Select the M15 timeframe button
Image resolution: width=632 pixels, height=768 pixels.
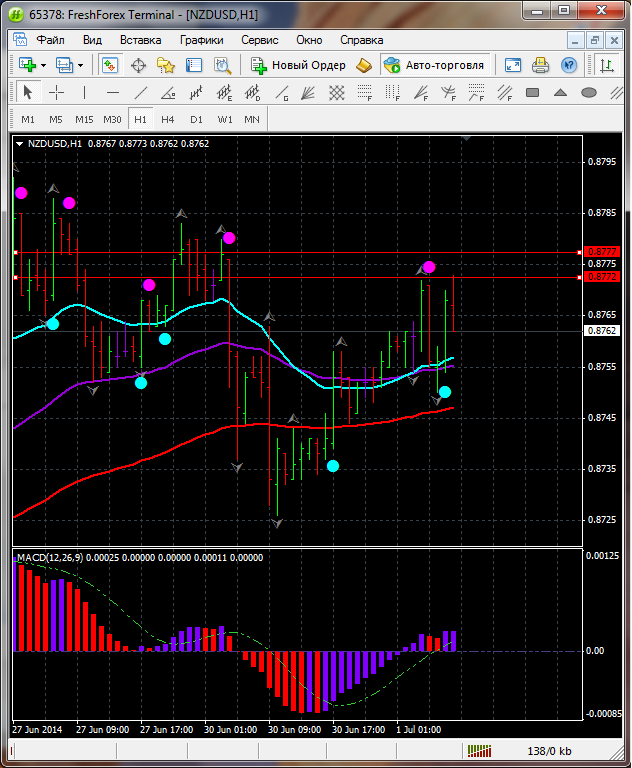tap(84, 119)
